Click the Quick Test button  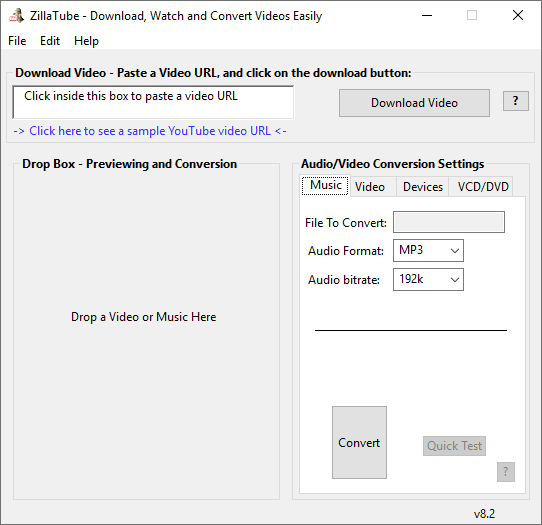point(454,446)
